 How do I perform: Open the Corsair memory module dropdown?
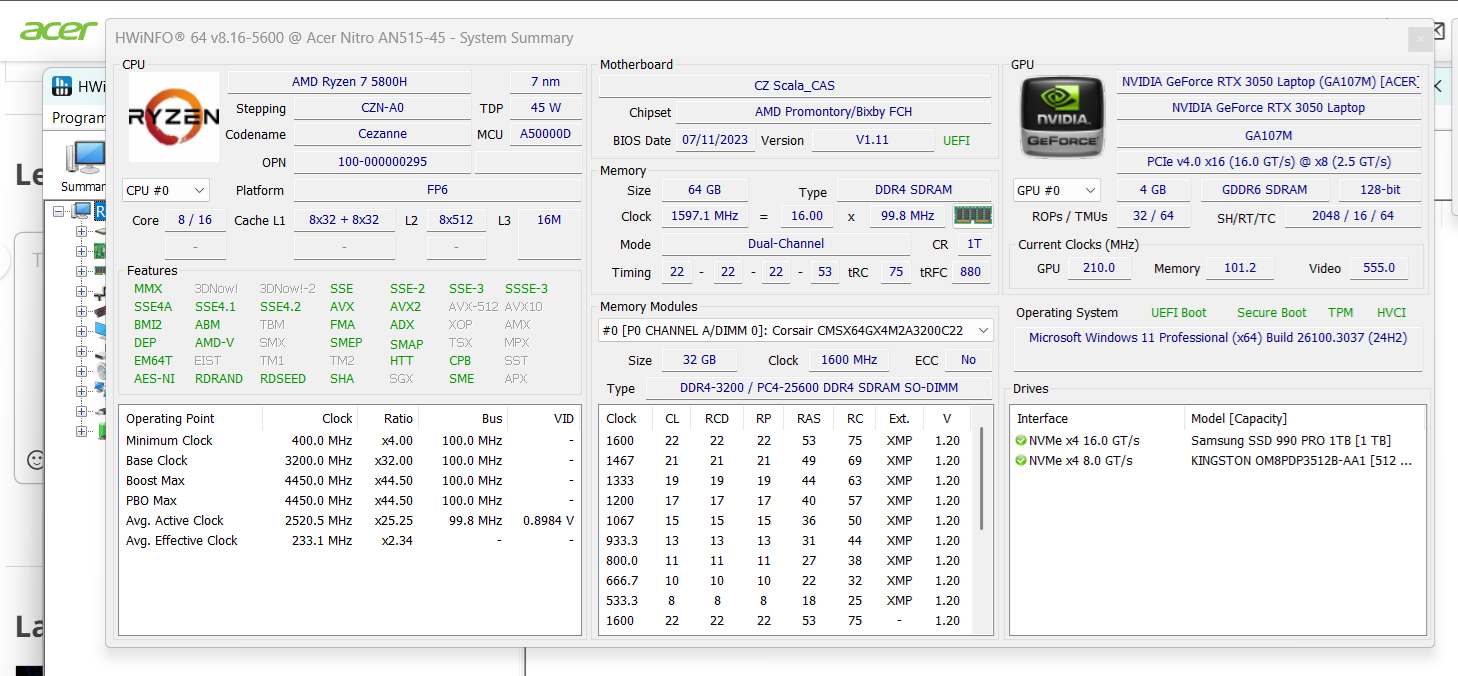795,330
